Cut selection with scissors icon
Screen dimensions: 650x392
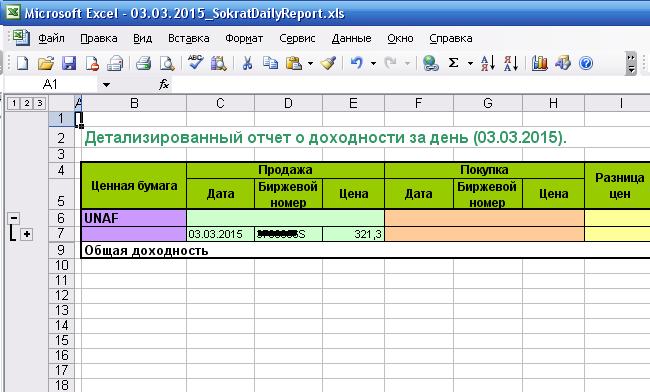tap(247, 63)
